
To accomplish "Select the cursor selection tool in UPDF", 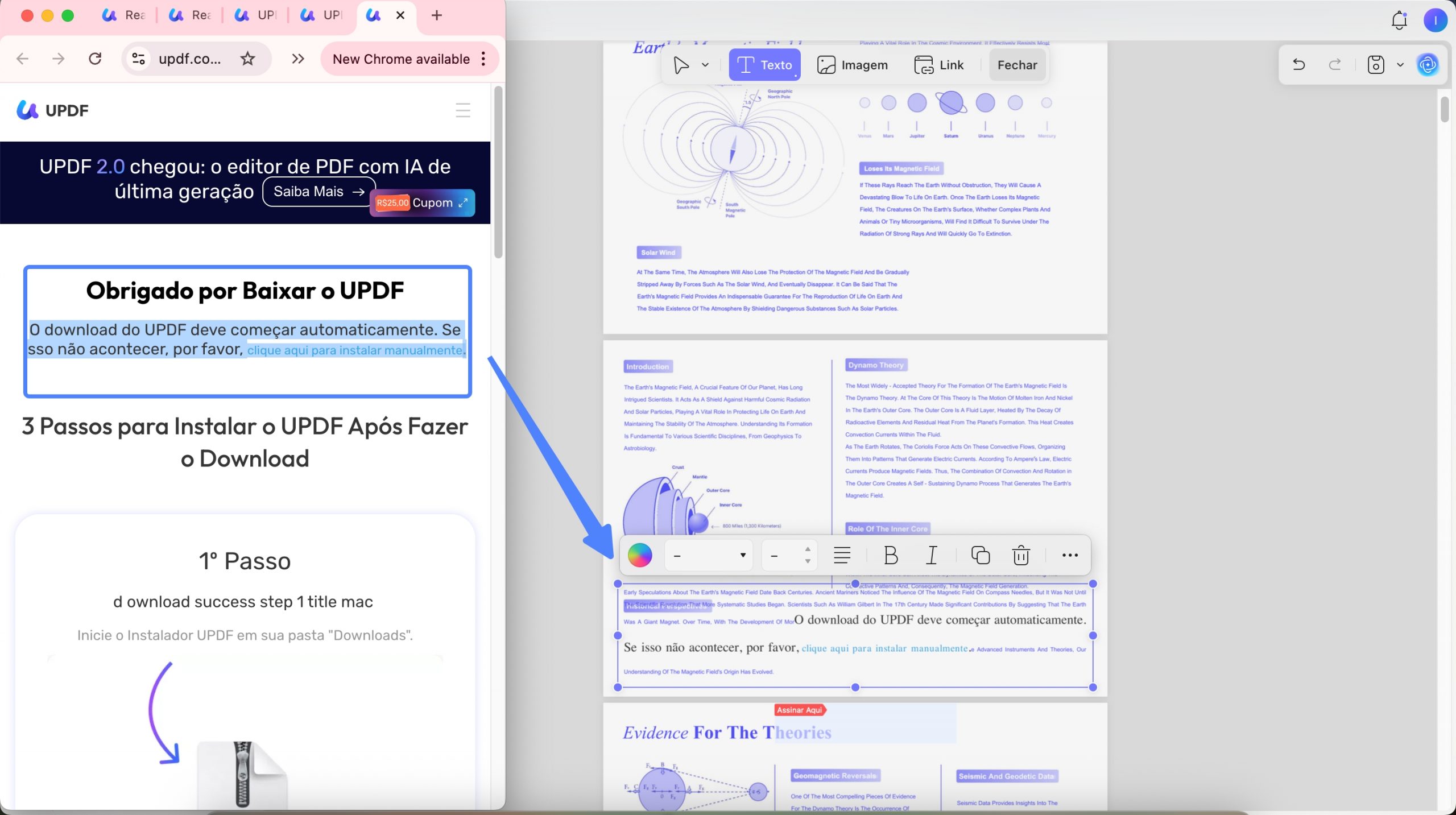I will tap(681, 65).
